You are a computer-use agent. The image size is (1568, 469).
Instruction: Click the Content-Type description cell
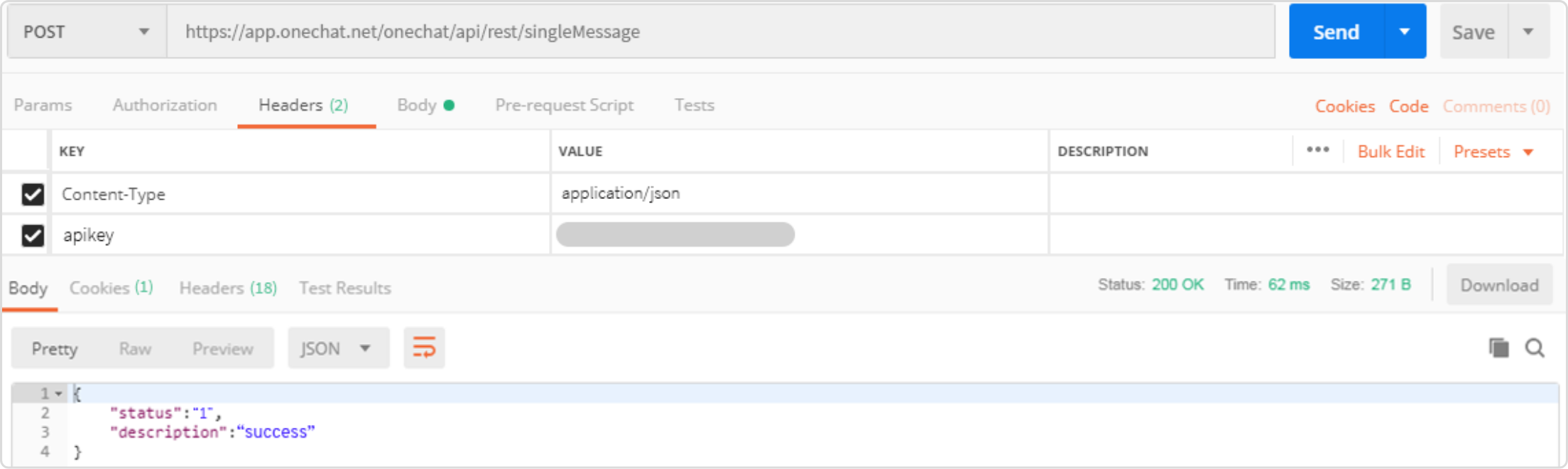tap(1305, 193)
